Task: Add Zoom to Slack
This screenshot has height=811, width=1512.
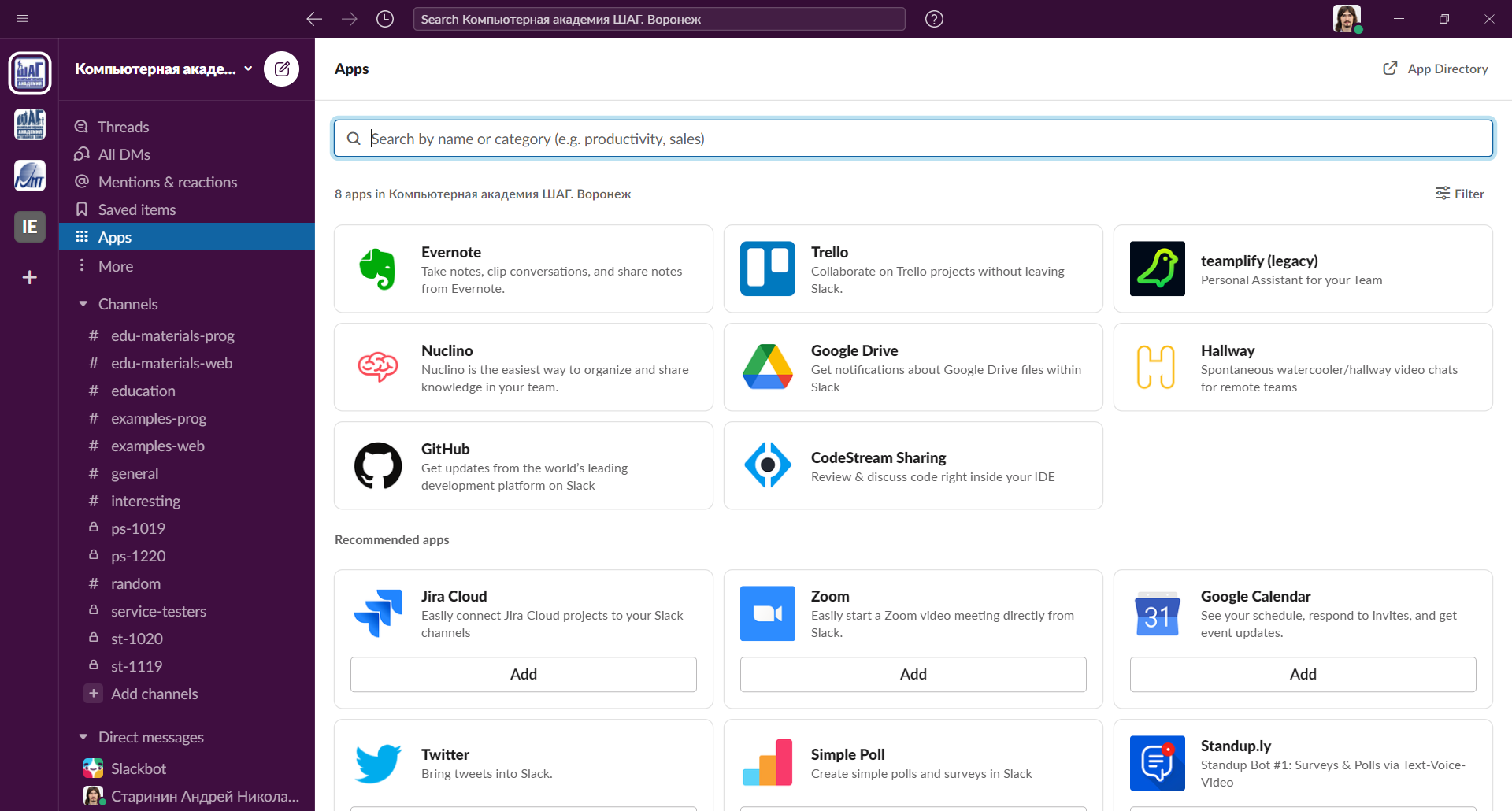Action: click(913, 674)
